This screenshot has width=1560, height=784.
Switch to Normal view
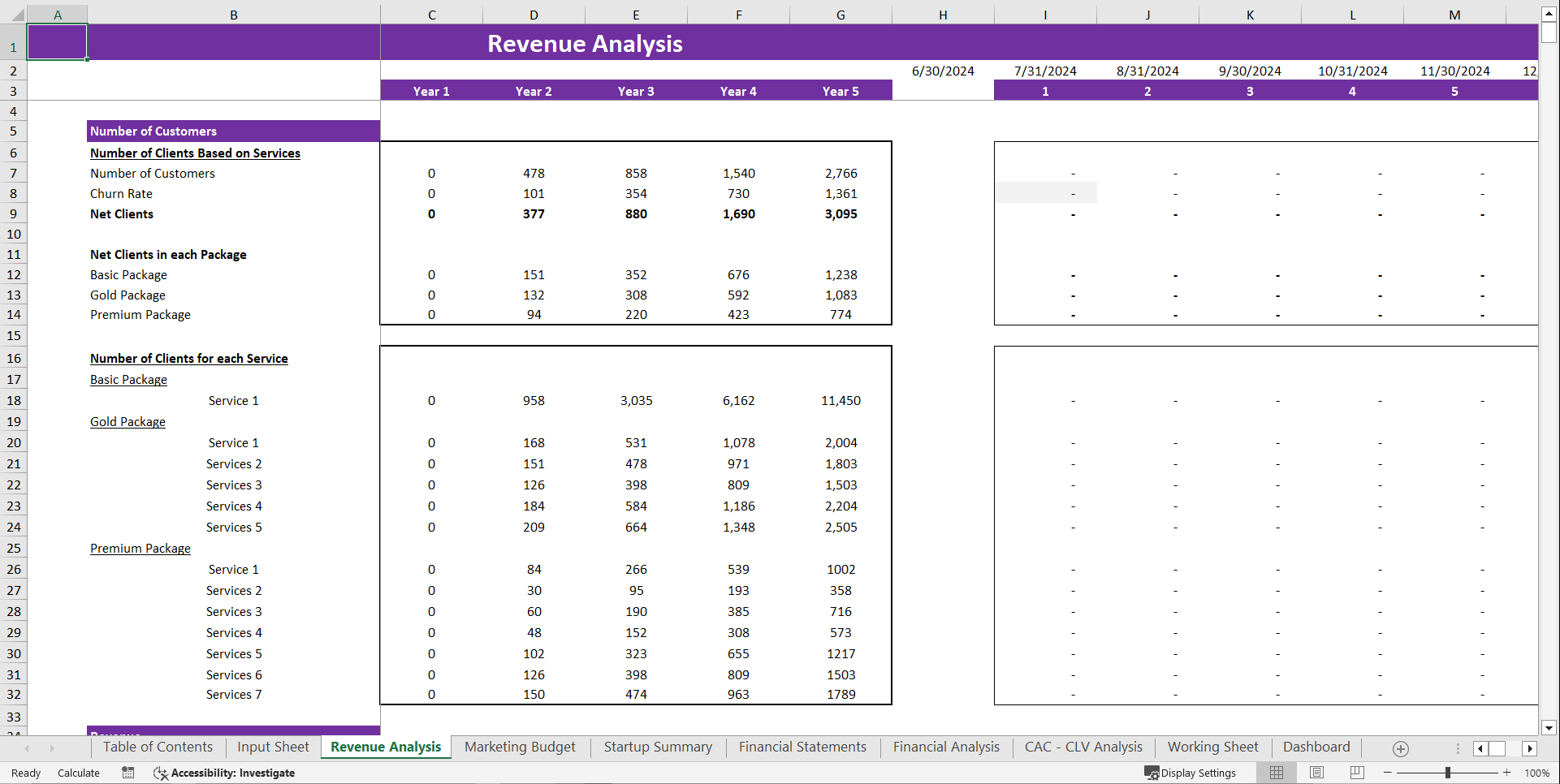[1277, 773]
